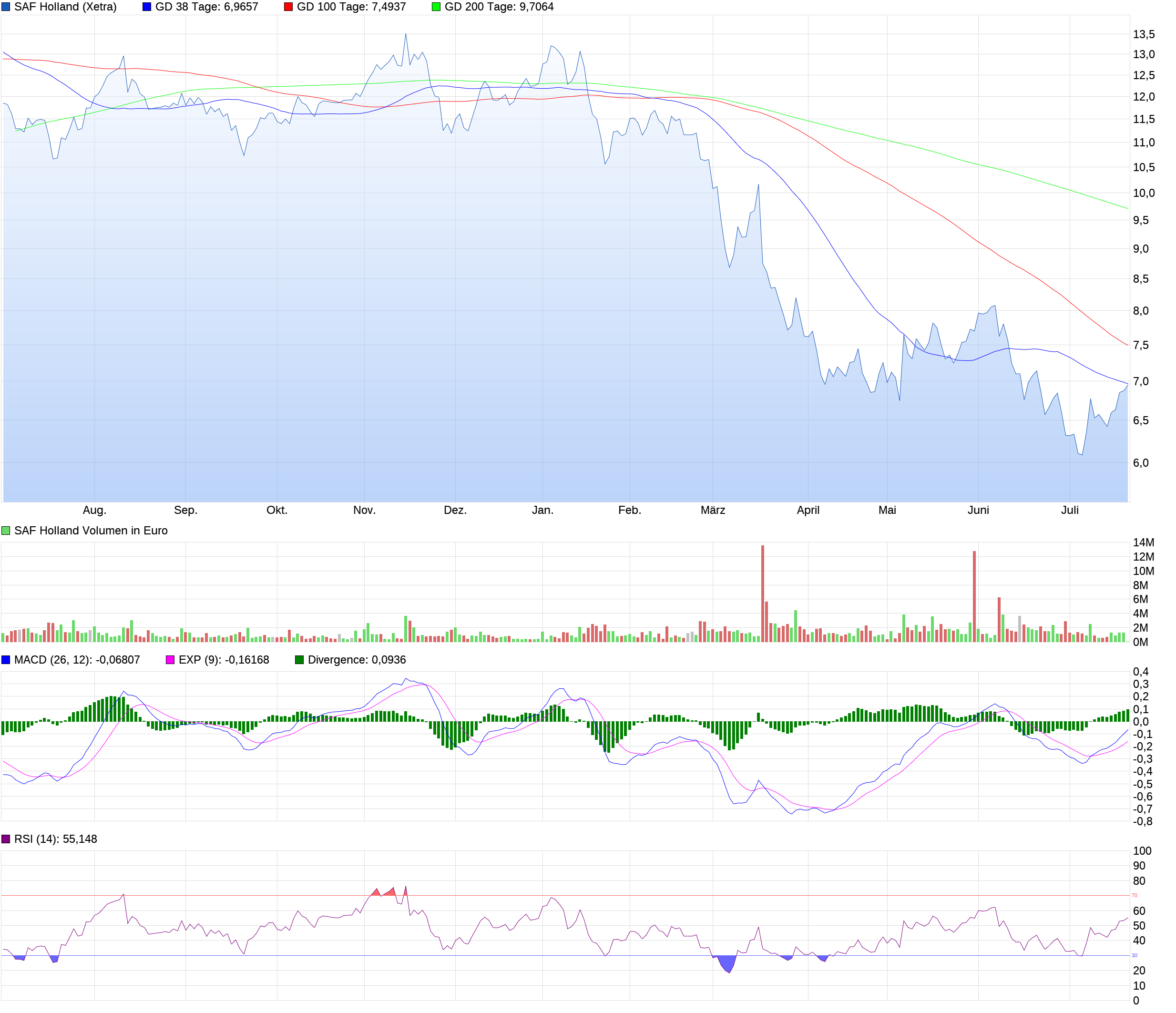
Task: Click the dark green Divergence legend square
Action: 300,660
